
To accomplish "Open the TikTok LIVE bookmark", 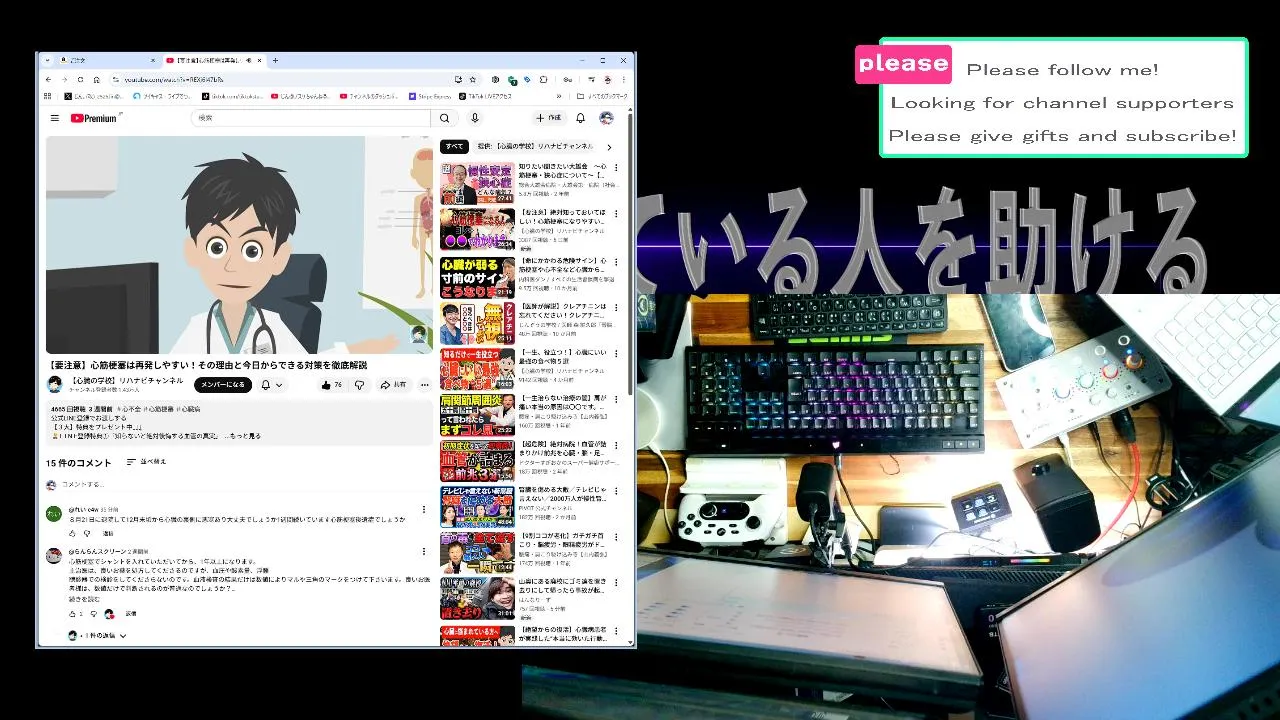I will [485, 96].
